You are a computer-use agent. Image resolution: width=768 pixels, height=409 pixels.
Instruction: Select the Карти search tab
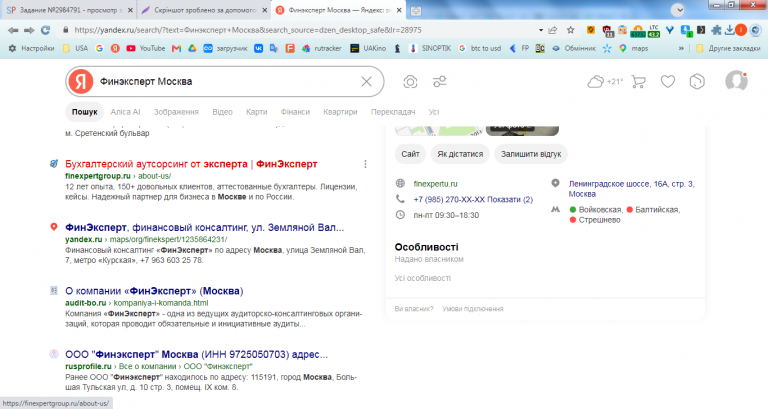tap(257, 112)
